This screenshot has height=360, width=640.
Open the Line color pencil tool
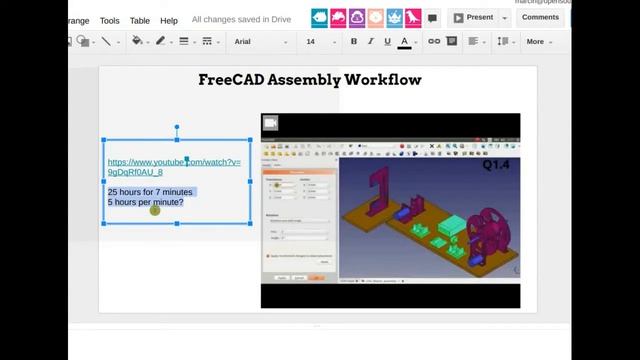pos(160,41)
